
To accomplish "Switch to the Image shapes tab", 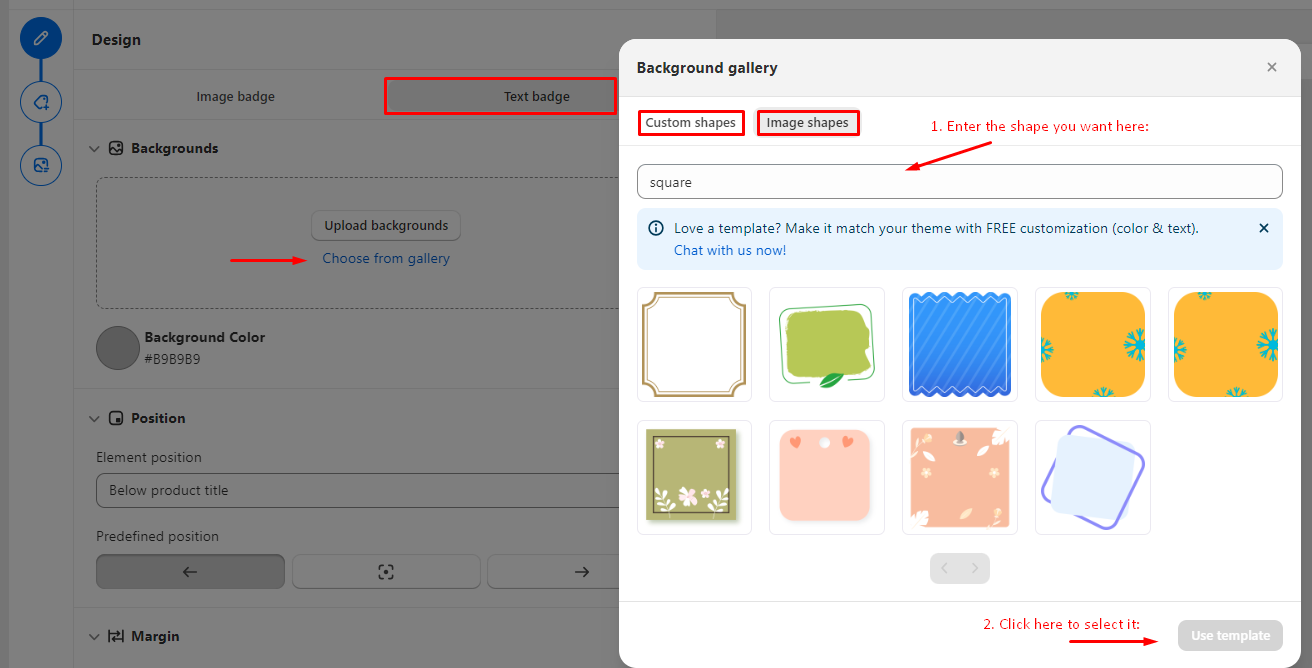I will 807,123.
